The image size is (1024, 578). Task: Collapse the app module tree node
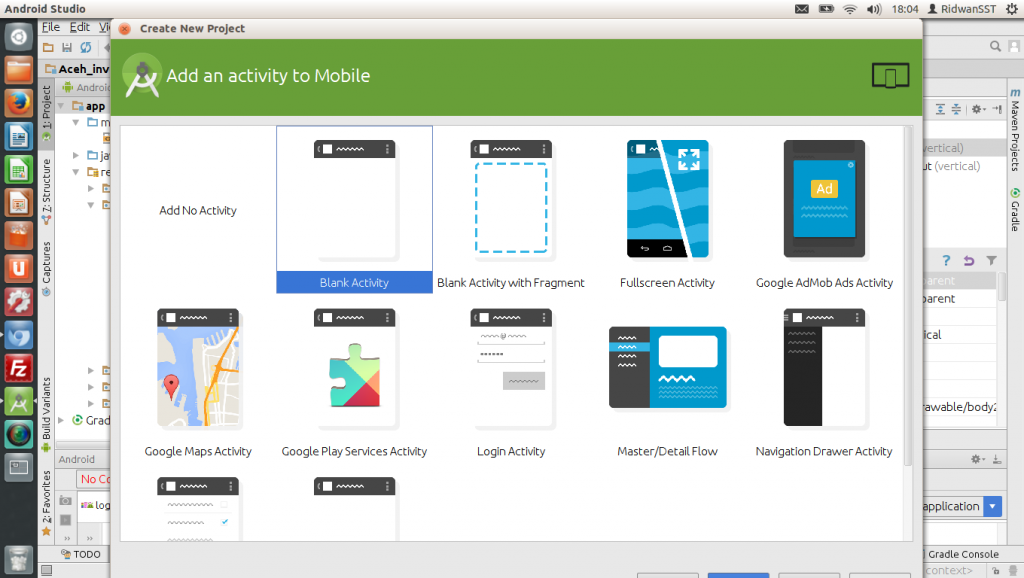61,105
